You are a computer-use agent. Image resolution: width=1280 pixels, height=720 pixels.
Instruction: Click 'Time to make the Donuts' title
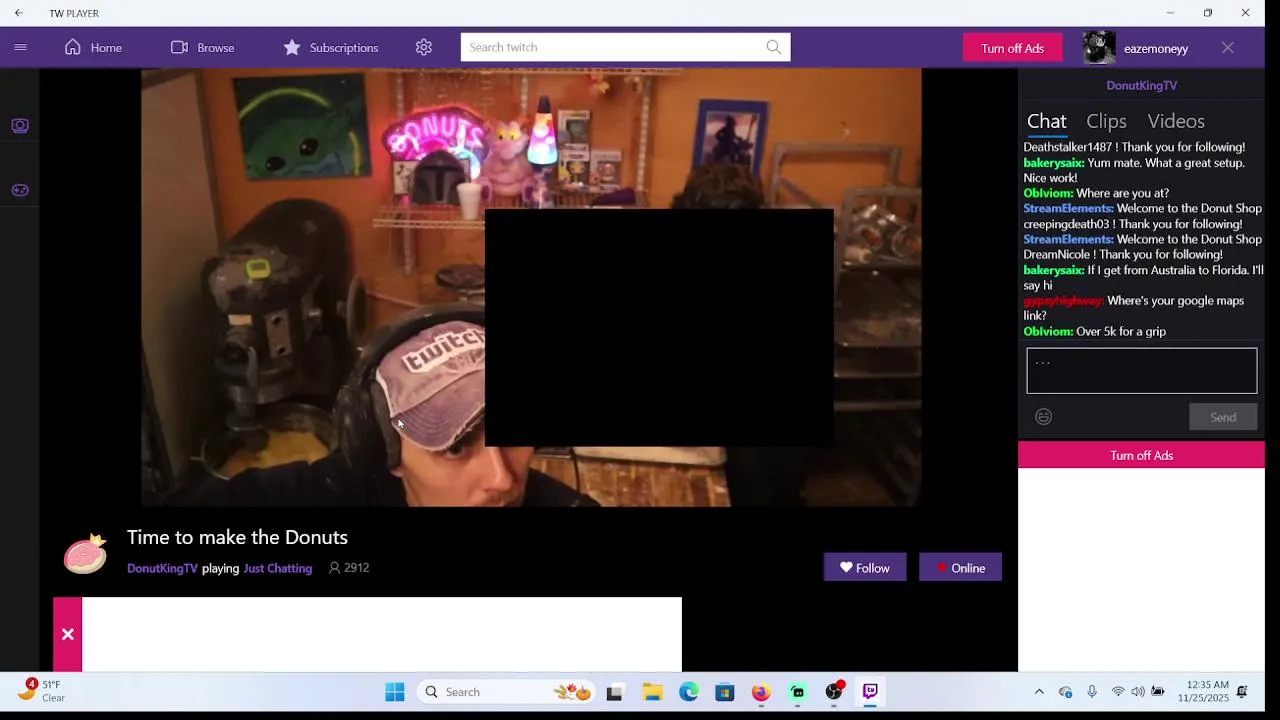pyautogui.click(x=237, y=537)
